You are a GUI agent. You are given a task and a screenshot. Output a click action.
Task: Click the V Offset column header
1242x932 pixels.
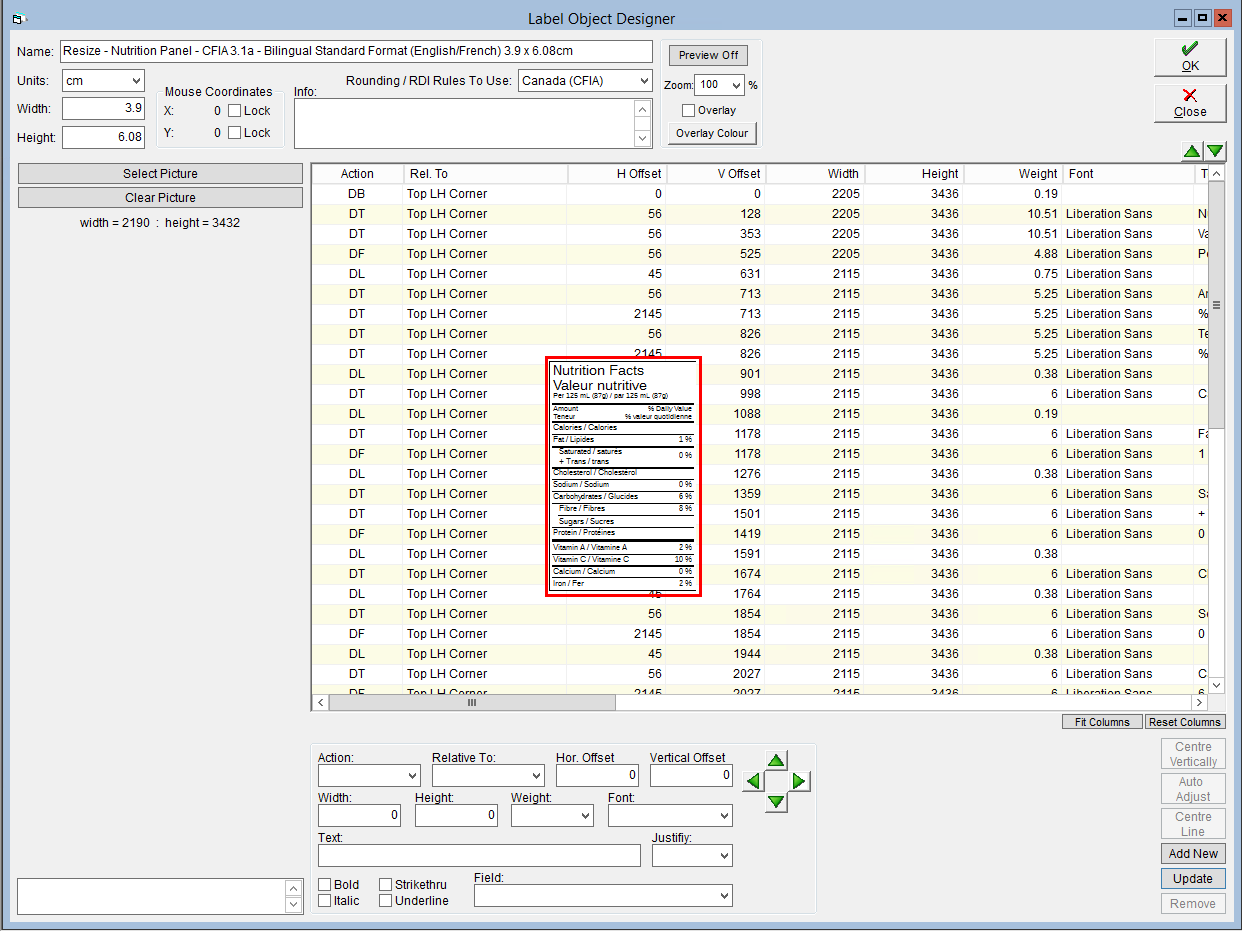716,174
